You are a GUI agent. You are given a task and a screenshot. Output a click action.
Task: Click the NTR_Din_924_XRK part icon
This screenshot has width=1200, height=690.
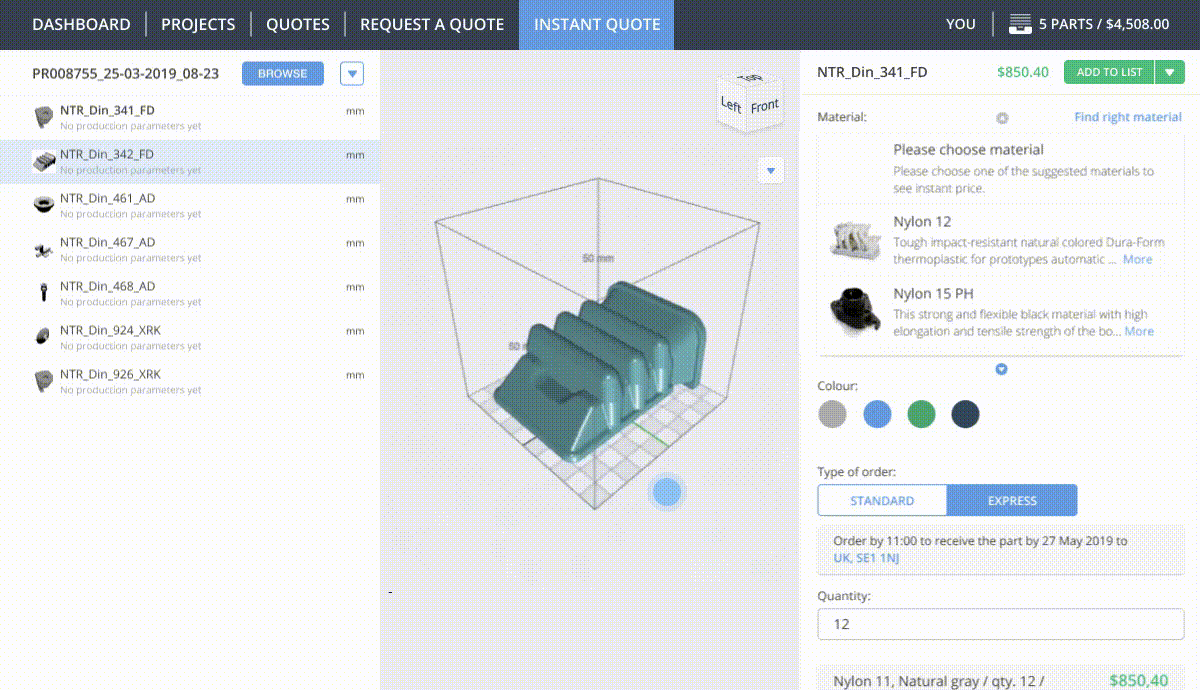point(44,337)
